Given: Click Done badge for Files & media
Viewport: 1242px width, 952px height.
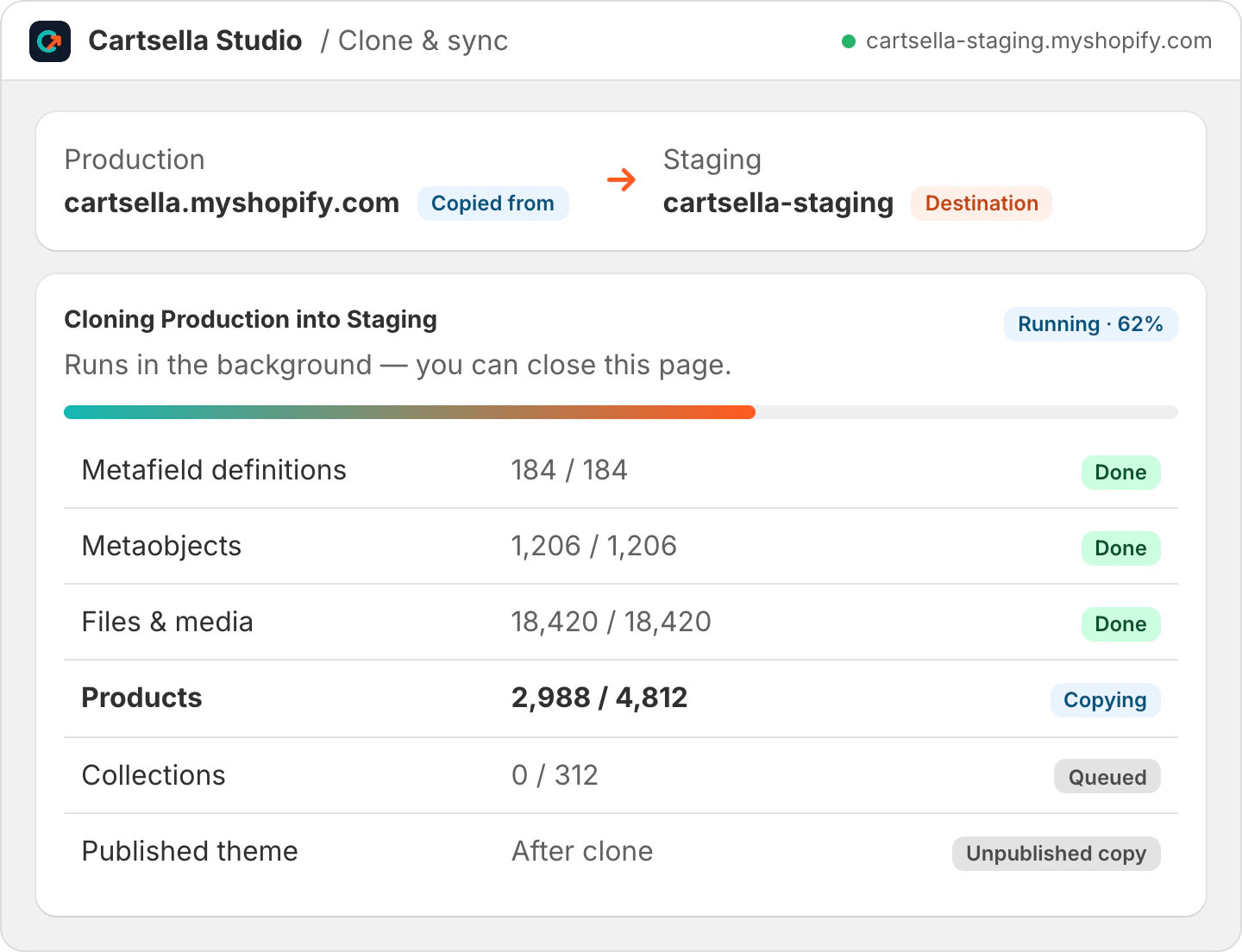Looking at the screenshot, I should (1120, 624).
